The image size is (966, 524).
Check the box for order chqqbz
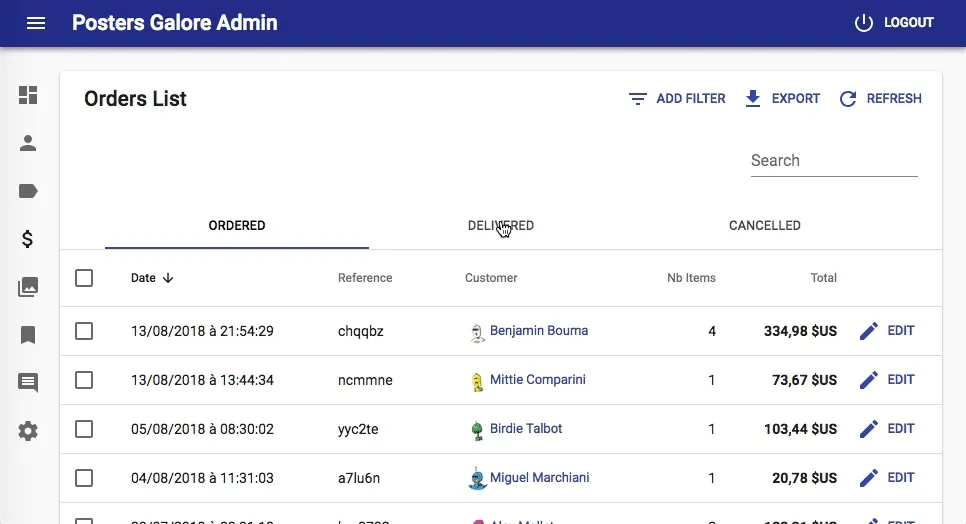click(x=84, y=331)
